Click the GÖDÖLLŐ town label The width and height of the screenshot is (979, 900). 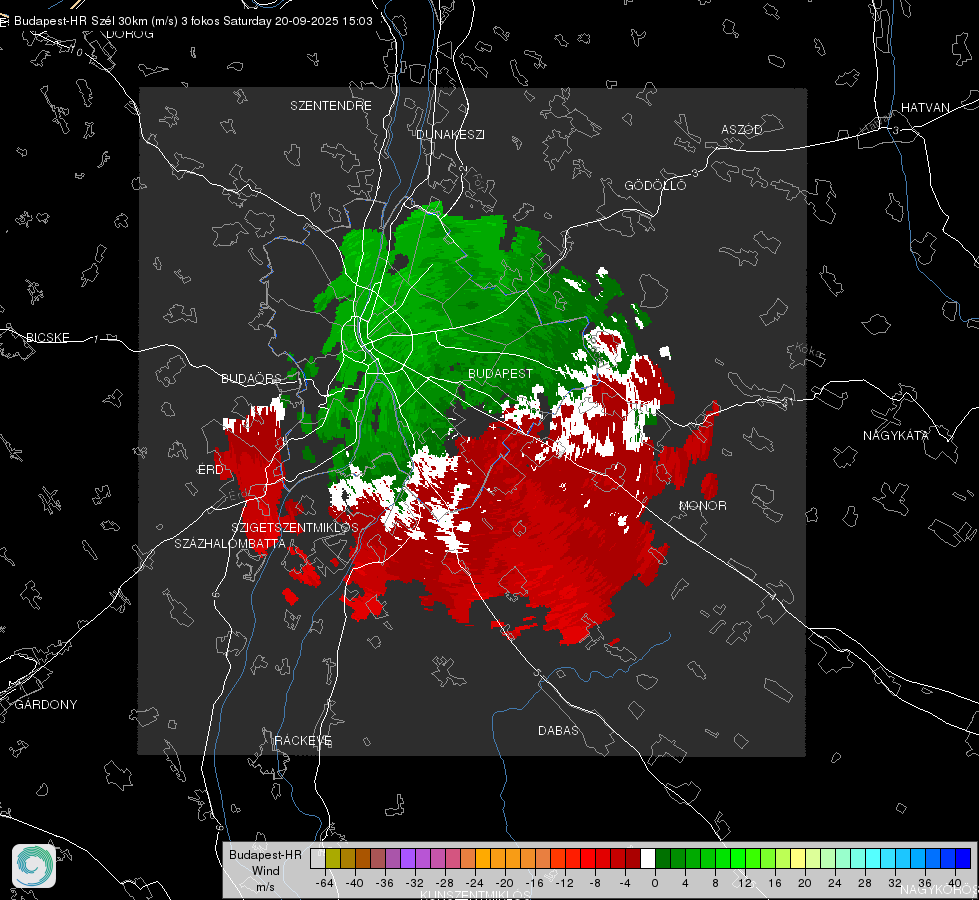tap(655, 185)
